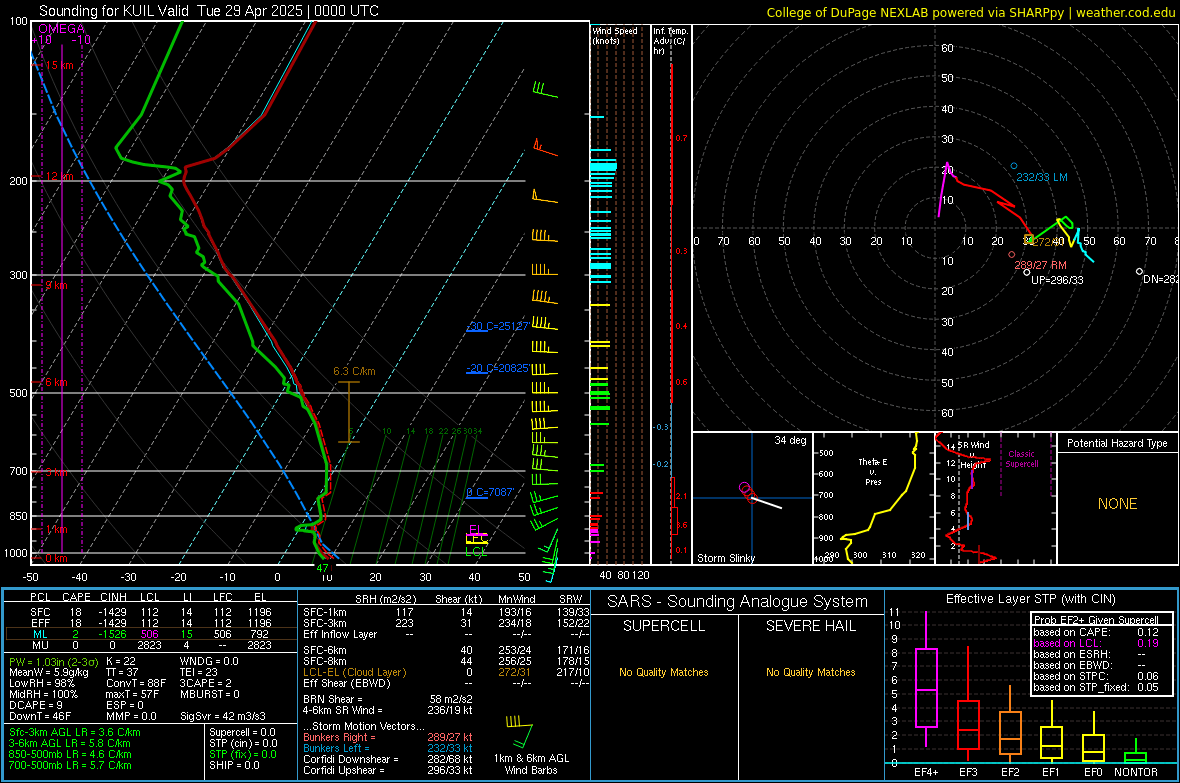Click the LCL-EL (Cloud Layer) row
1180x783 pixels.
point(446,672)
